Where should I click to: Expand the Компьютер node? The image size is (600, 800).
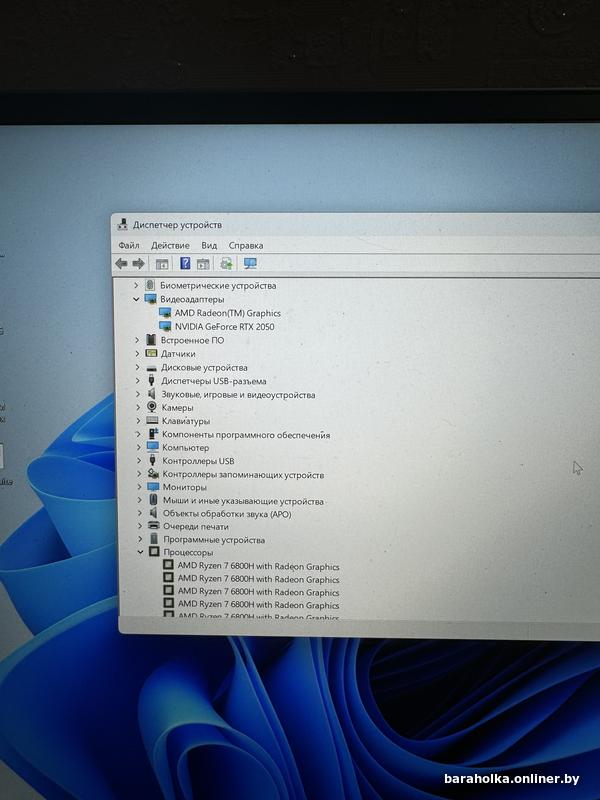pos(138,447)
